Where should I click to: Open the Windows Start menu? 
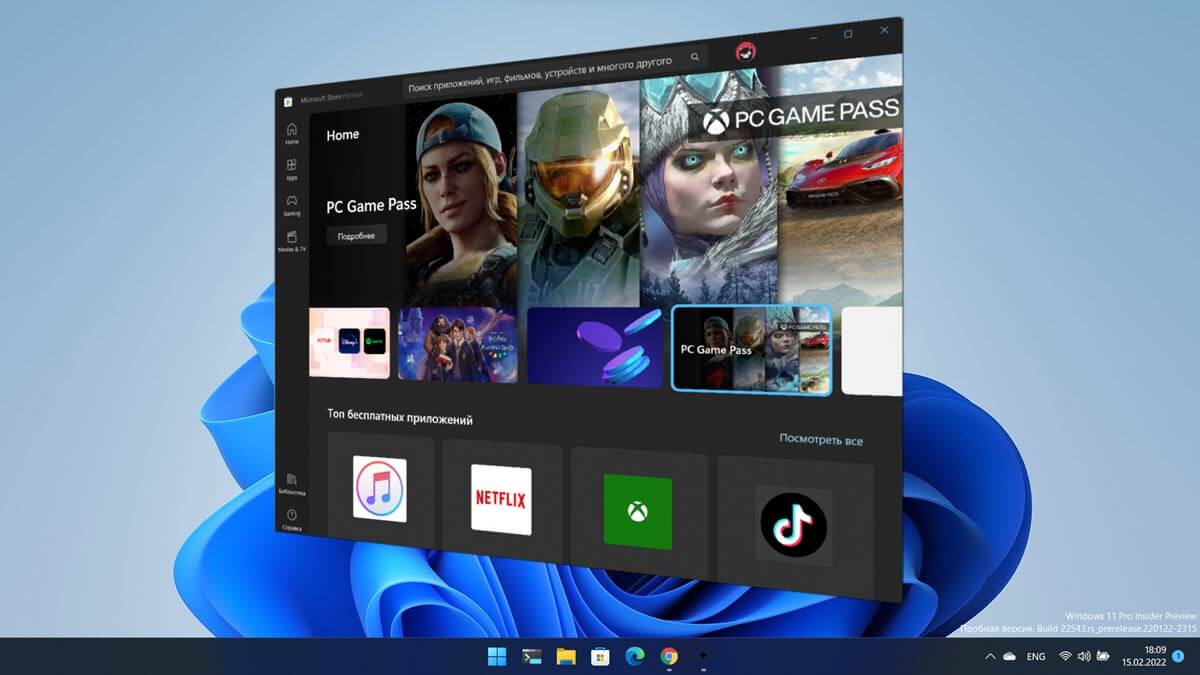click(x=496, y=656)
